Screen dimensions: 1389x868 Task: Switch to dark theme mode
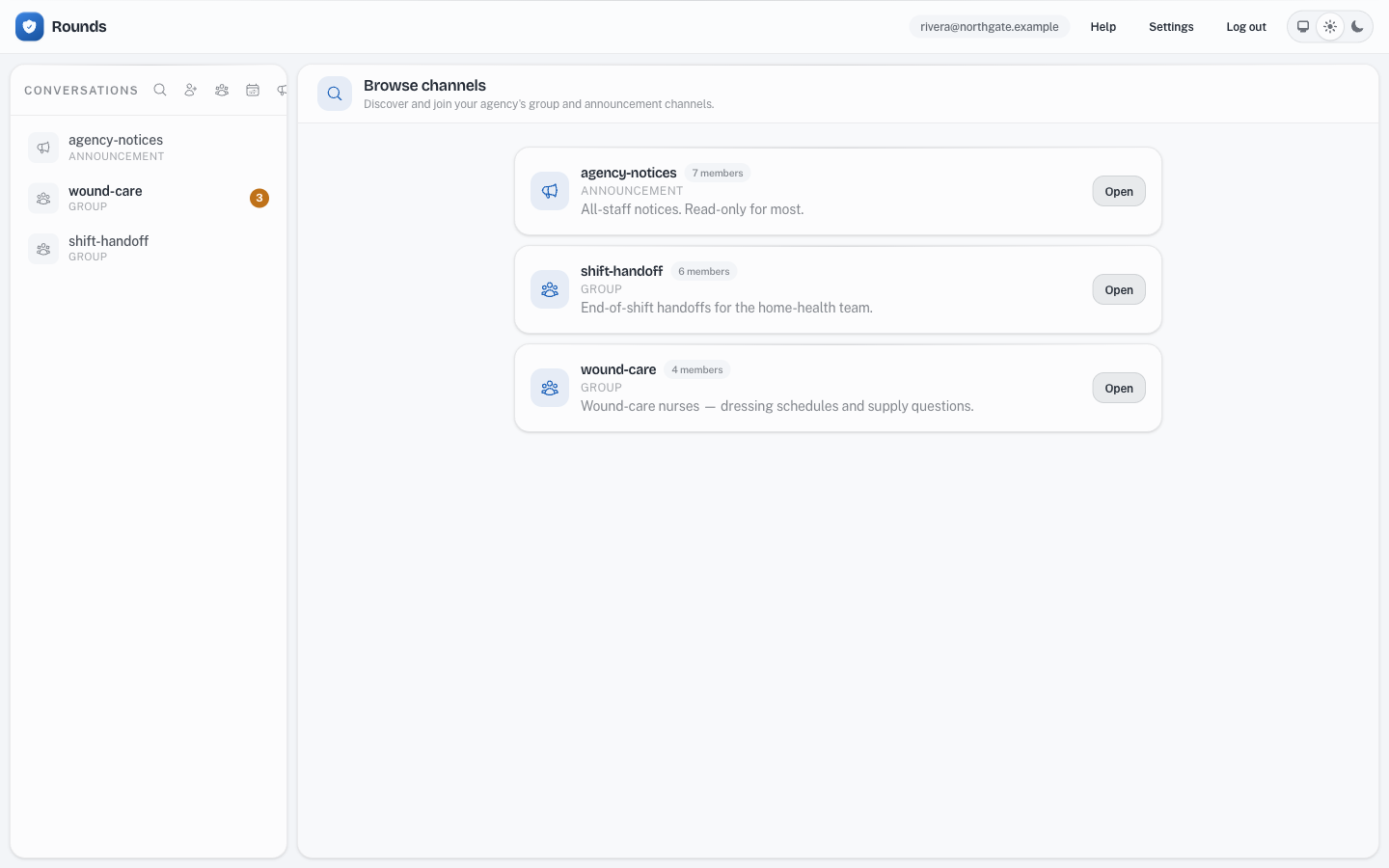click(1357, 27)
